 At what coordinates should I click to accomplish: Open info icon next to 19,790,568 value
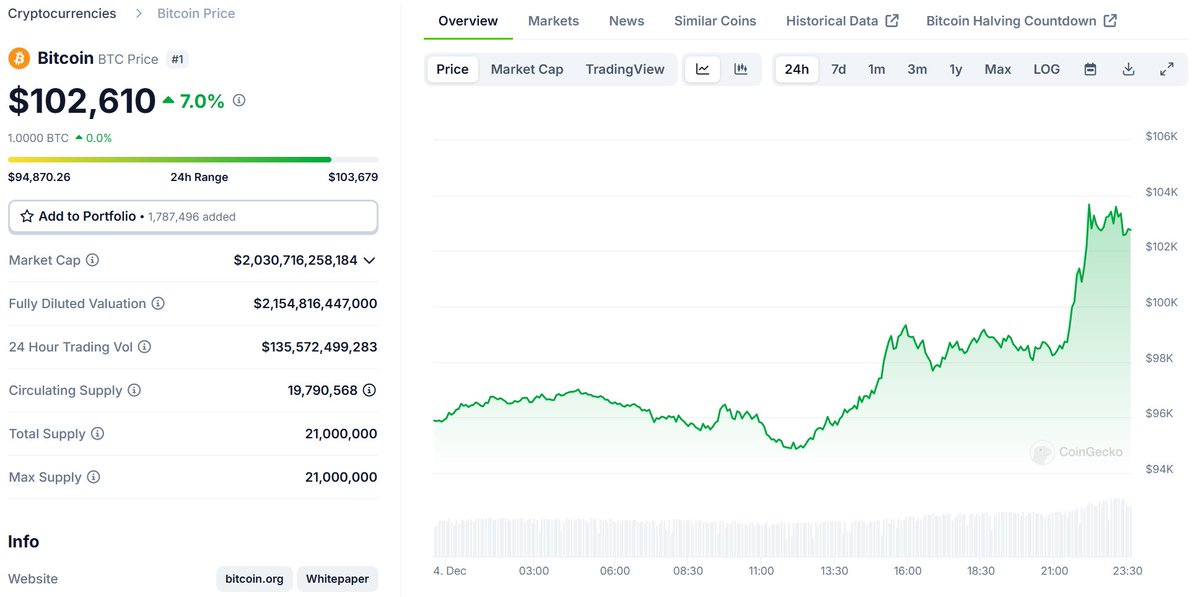point(369,391)
